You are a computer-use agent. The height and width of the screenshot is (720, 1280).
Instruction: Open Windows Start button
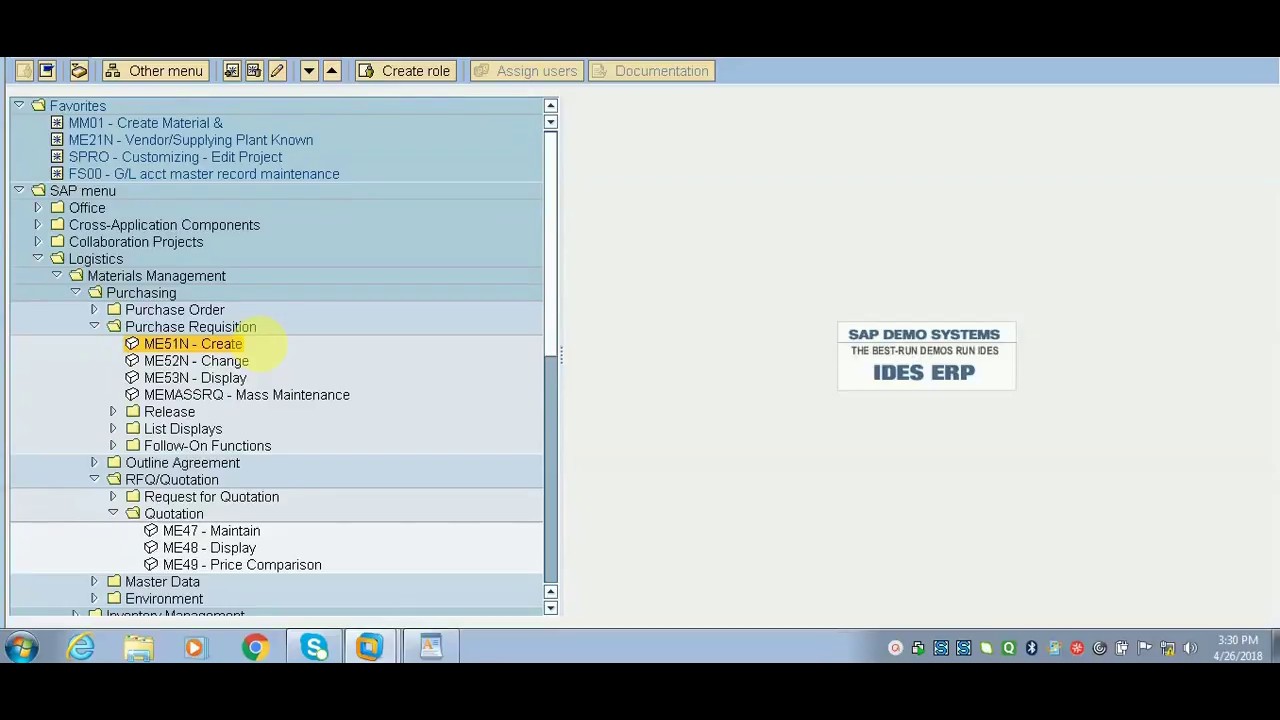tap(21, 647)
